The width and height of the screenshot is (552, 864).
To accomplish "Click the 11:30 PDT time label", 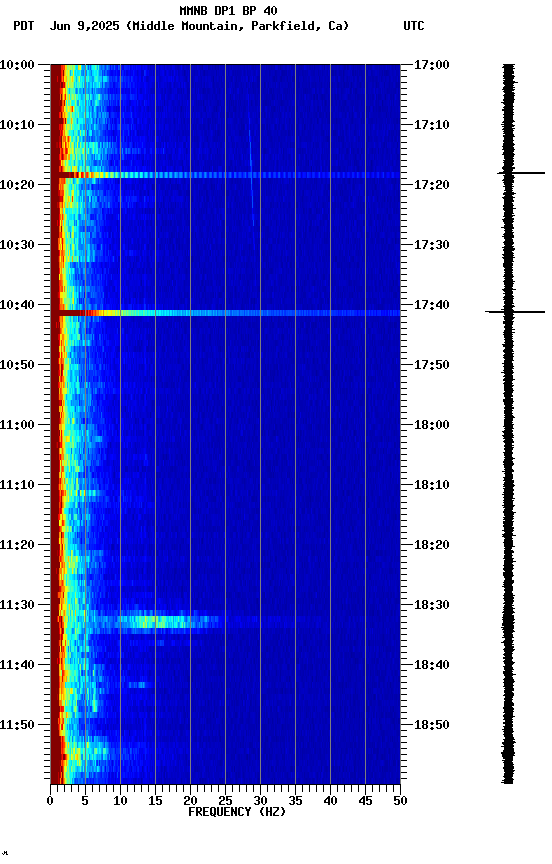I will point(17,605).
